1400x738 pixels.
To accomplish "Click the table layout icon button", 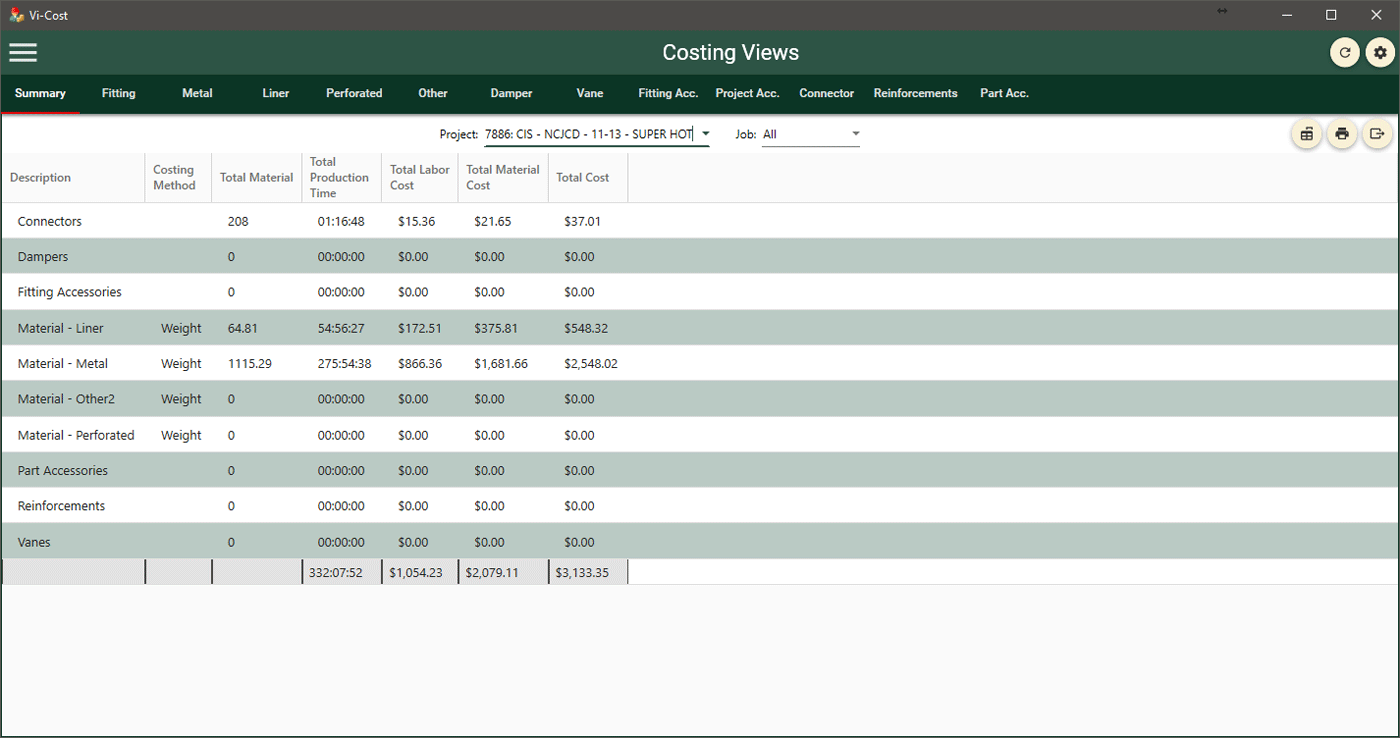I will pos(1306,134).
